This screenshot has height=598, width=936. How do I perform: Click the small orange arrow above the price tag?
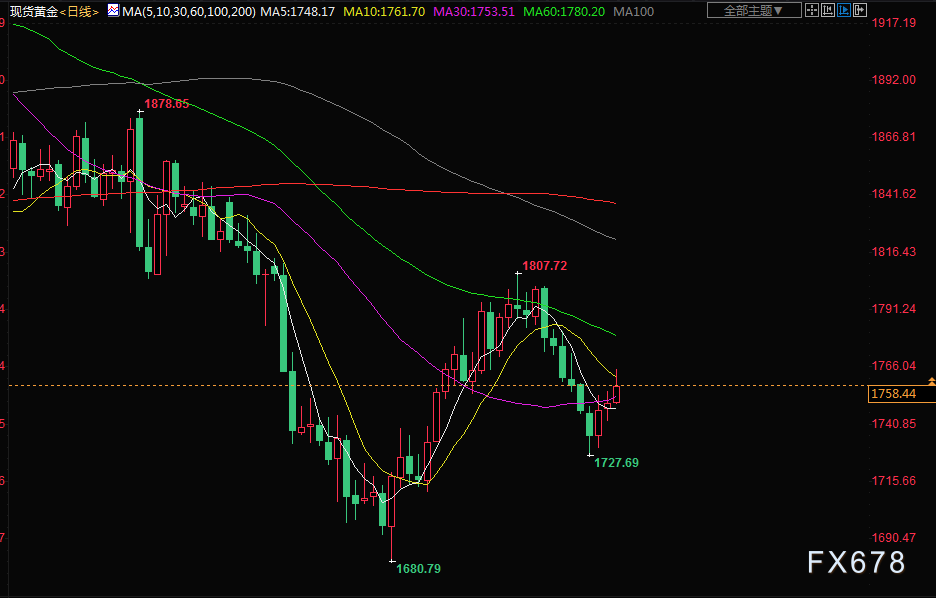[x=931, y=381]
